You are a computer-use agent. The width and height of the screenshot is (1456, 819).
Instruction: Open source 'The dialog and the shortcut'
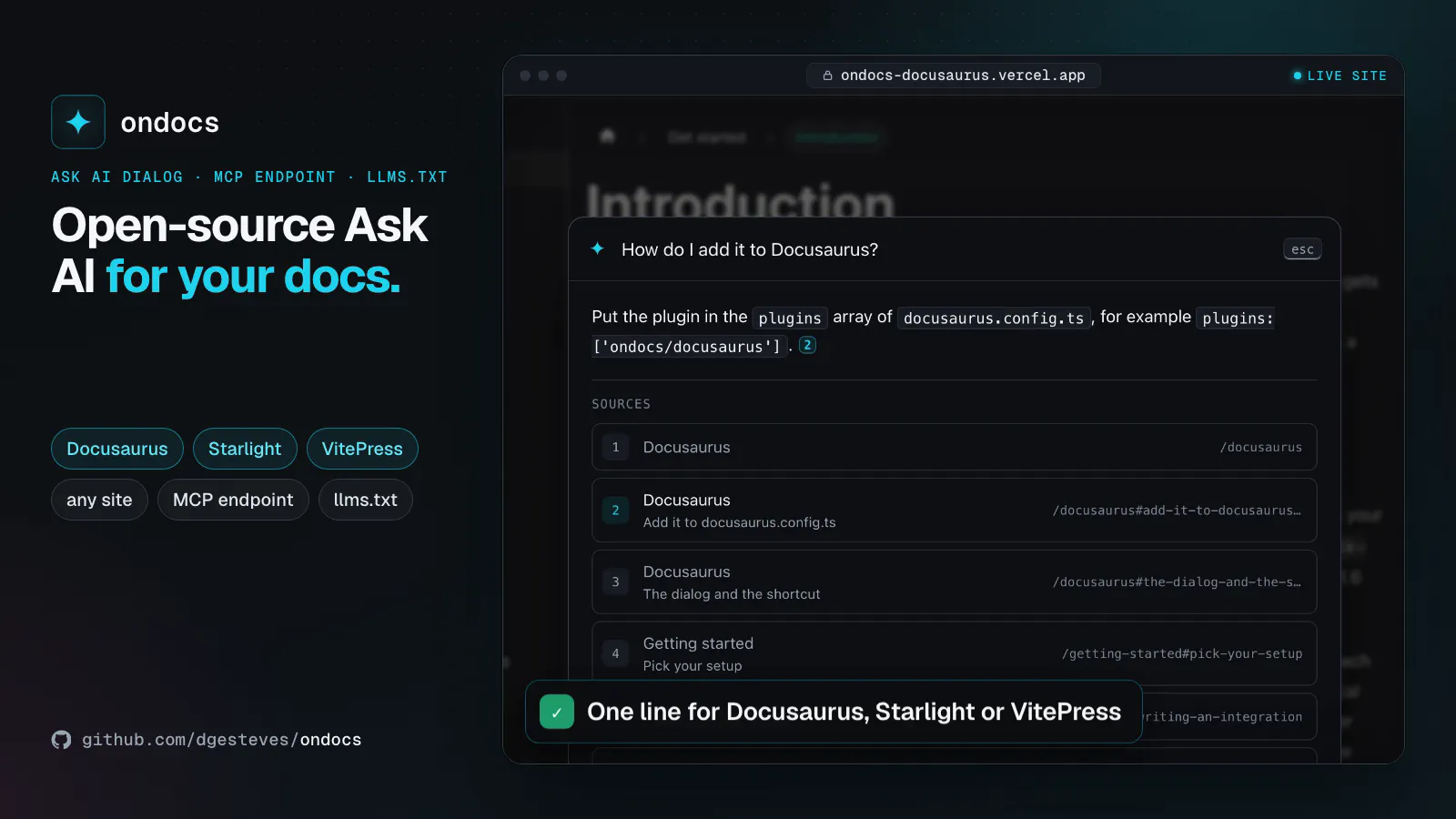pos(955,582)
